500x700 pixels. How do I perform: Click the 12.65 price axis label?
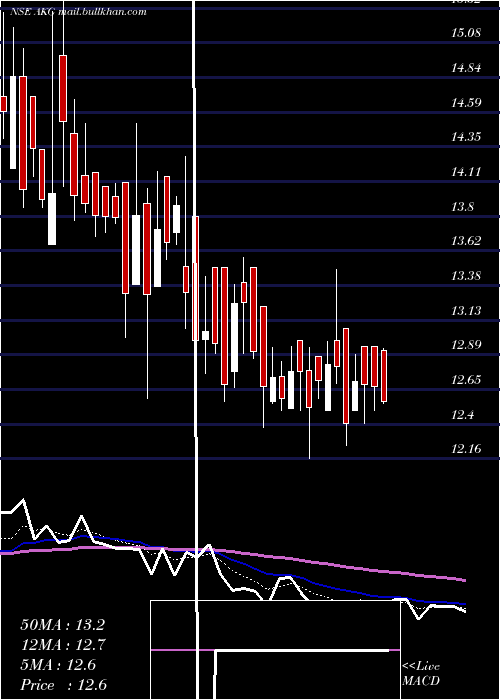[466, 380]
